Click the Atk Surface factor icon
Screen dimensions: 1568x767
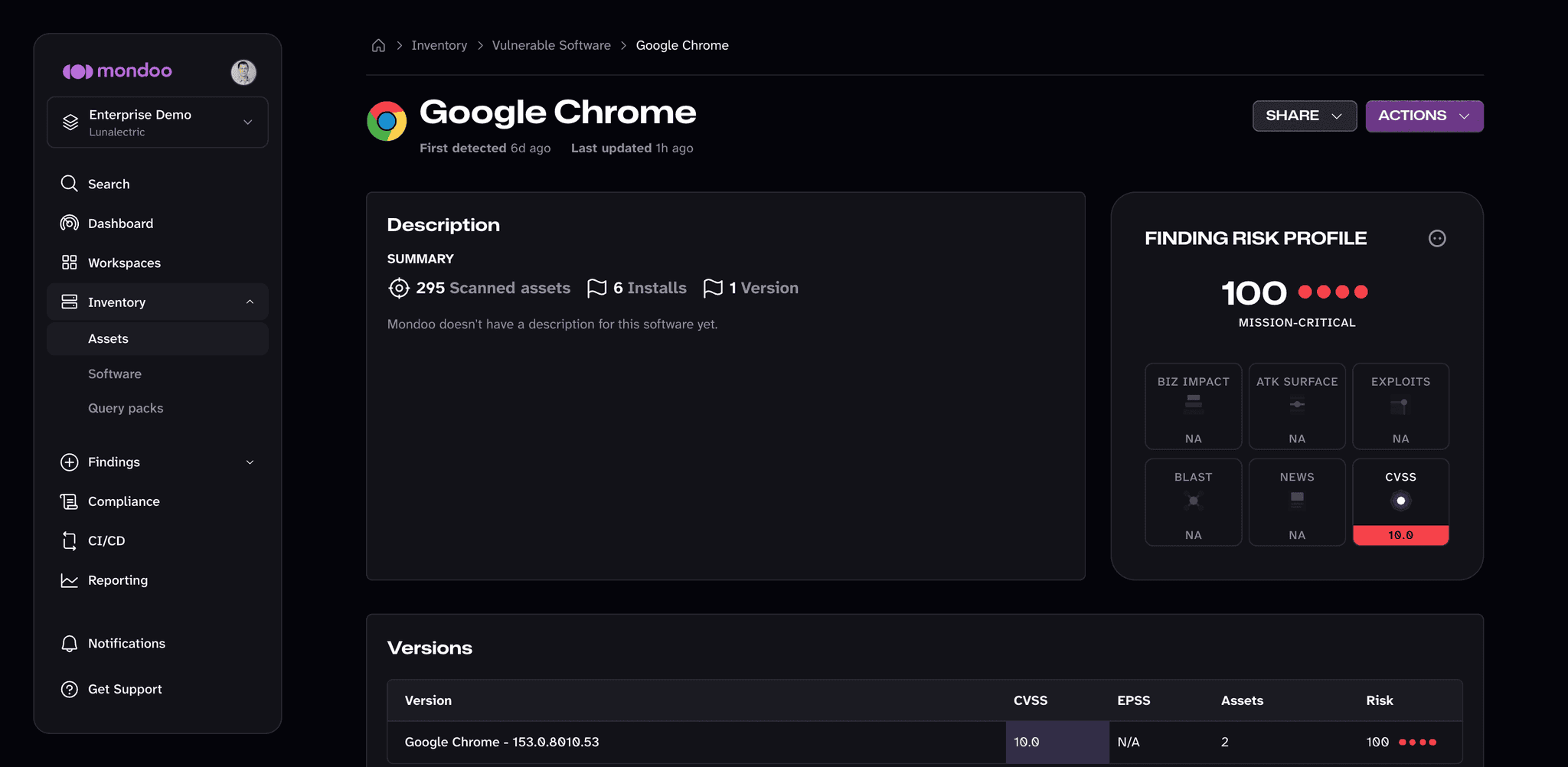pos(1297,404)
